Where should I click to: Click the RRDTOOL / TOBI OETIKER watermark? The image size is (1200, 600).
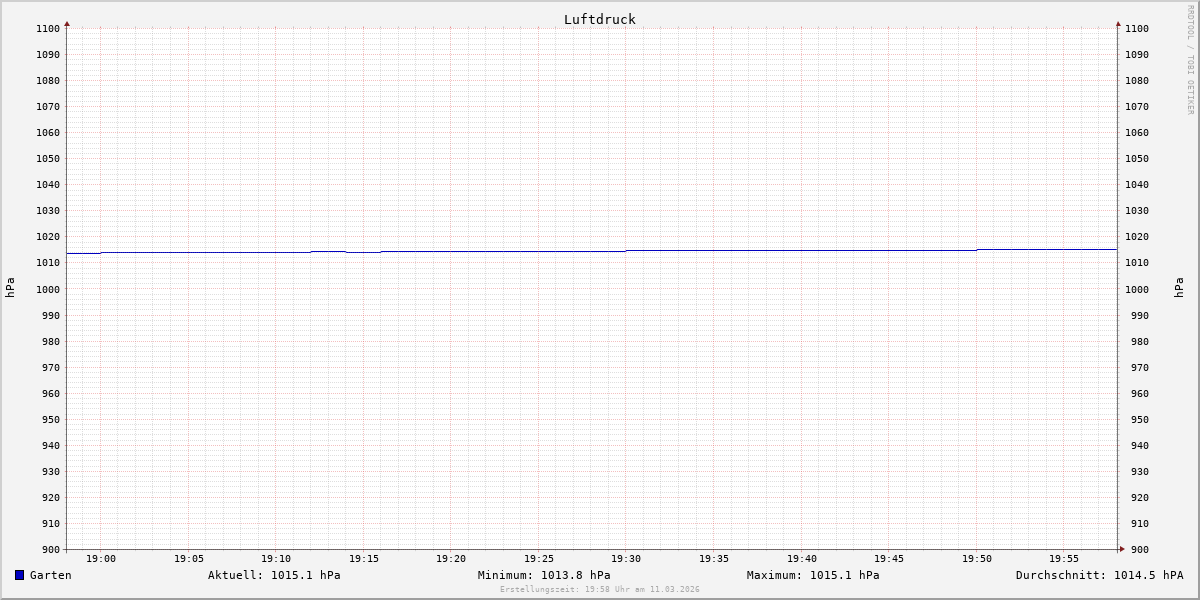click(1190, 60)
